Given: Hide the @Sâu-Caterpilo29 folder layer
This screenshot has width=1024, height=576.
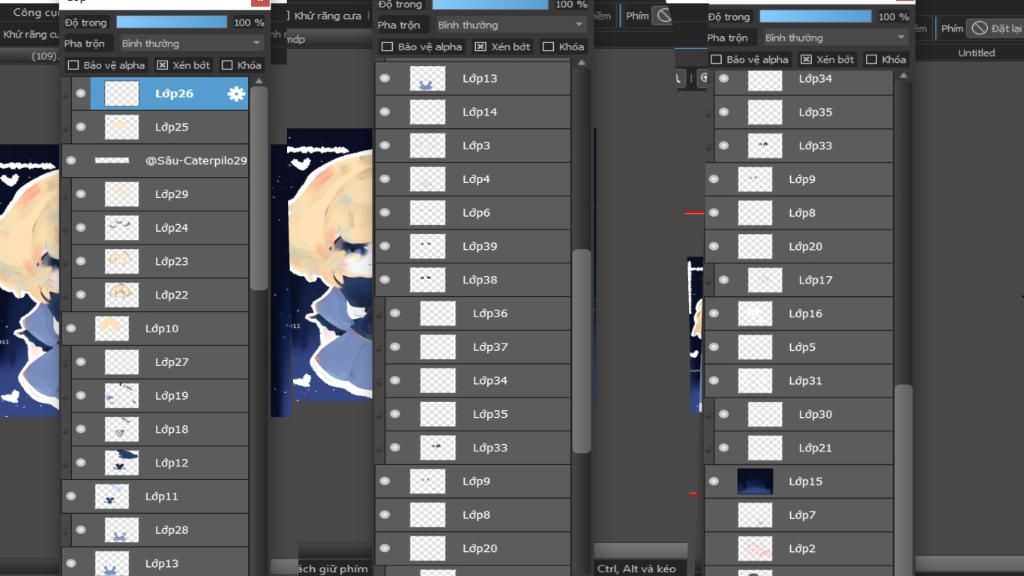Looking at the screenshot, I should (71, 161).
